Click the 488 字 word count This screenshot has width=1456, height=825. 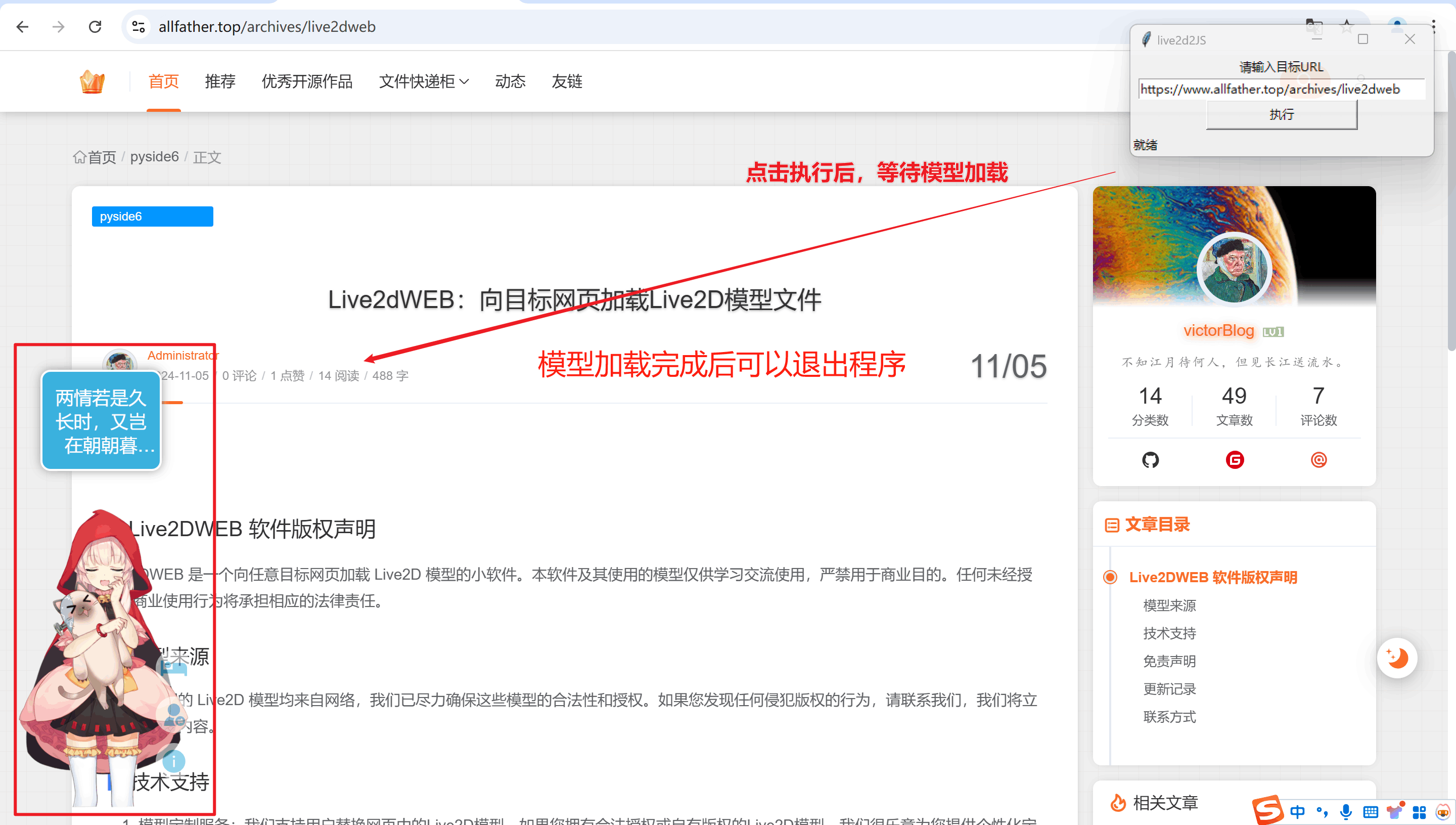click(390, 376)
